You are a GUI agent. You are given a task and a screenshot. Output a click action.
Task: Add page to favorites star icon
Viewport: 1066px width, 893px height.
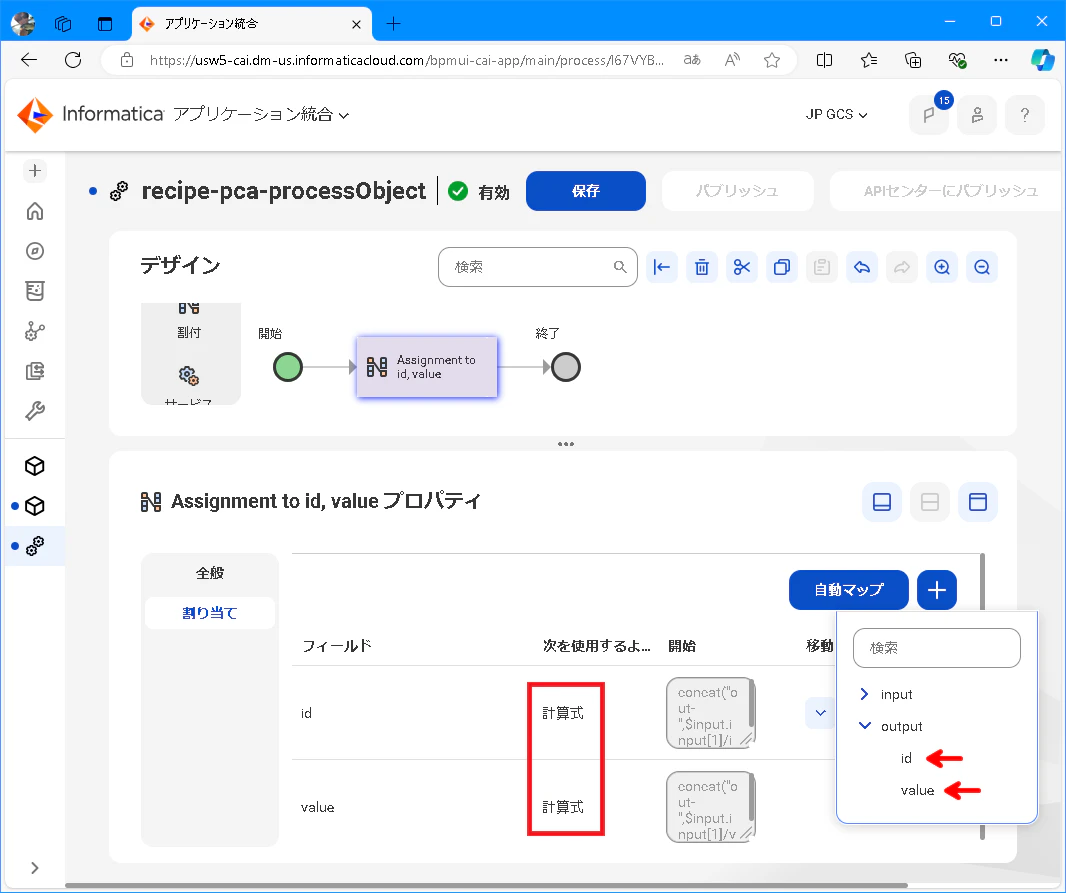772,60
